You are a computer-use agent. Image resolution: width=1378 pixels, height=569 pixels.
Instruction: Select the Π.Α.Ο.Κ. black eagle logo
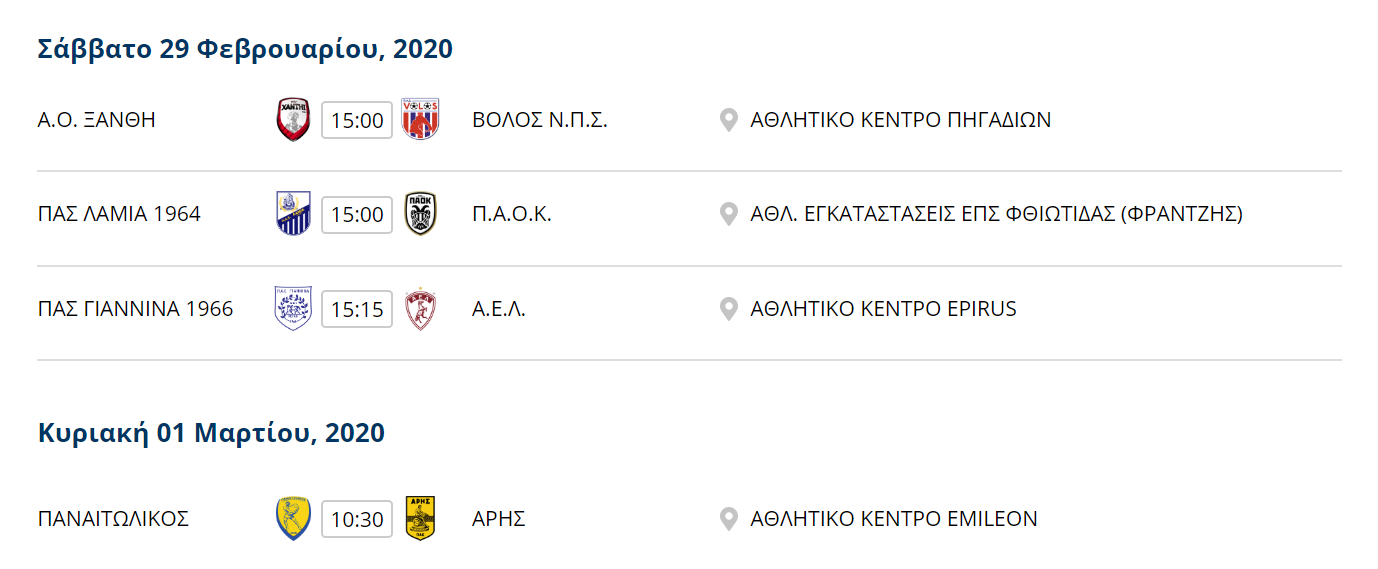420,213
